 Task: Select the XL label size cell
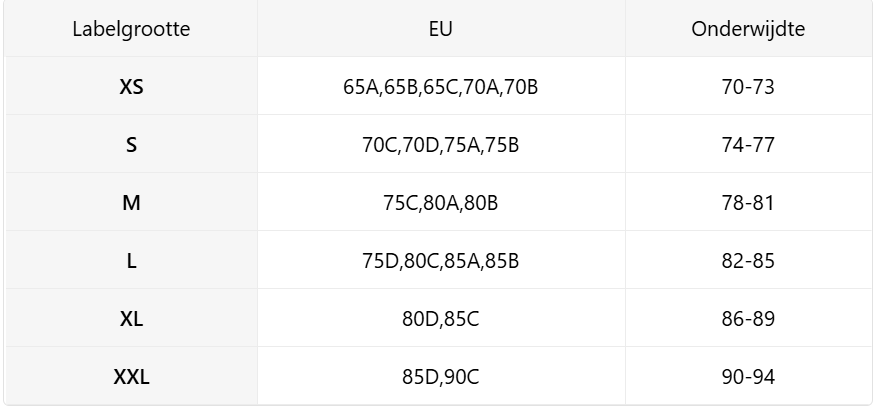coord(131,319)
